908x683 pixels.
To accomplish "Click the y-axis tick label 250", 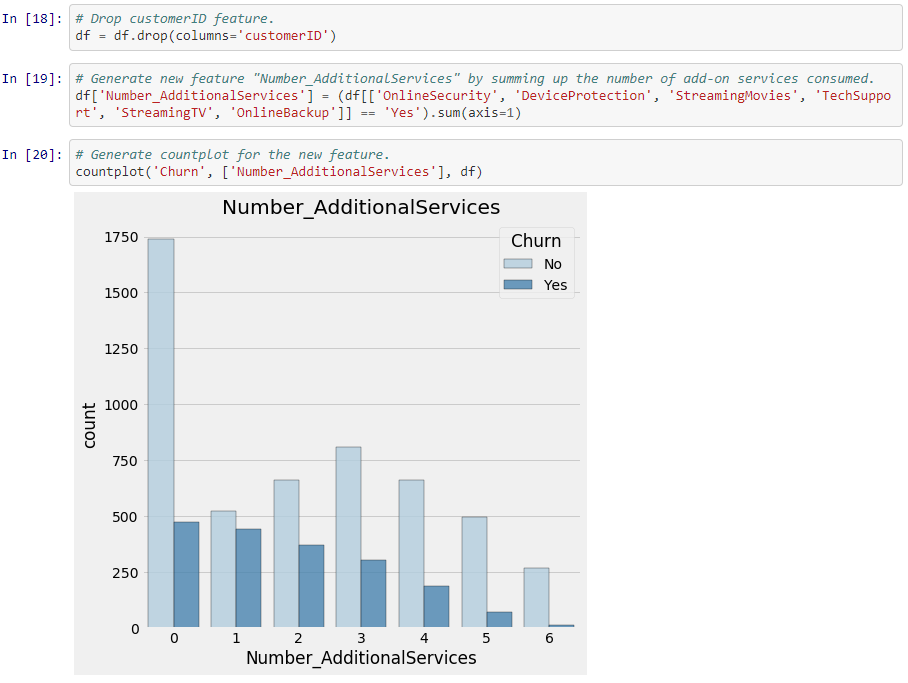I will point(126,572).
